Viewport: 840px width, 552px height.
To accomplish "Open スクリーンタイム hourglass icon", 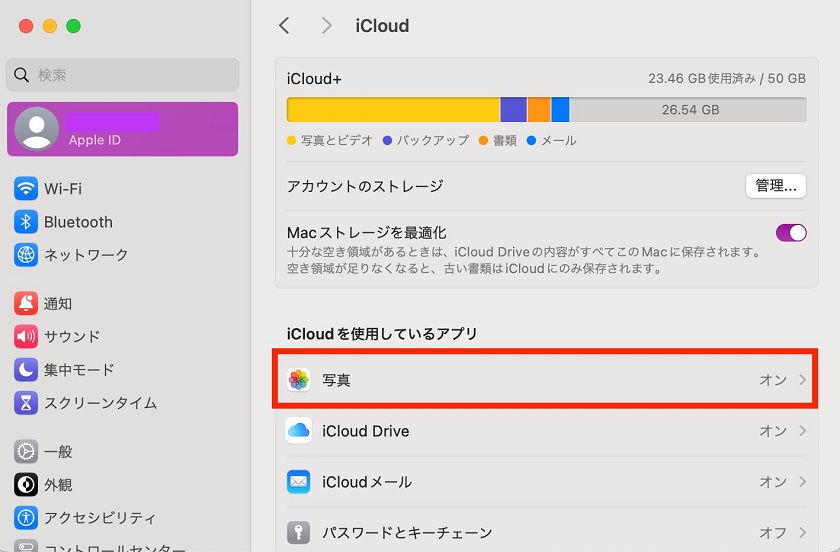I will [26, 403].
